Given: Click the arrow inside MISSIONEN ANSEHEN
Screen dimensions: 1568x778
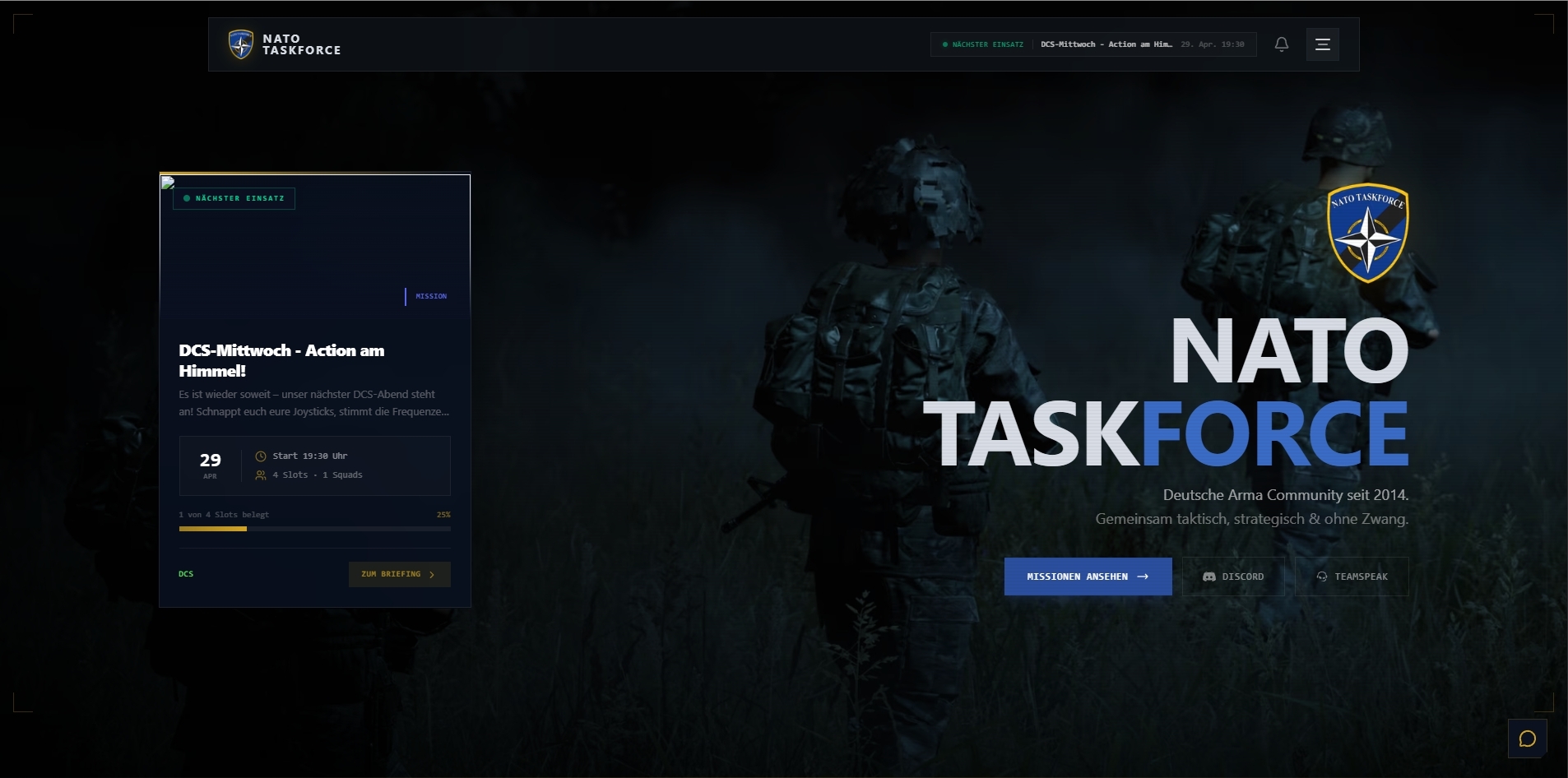Looking at the screenshot, I should [1144, 577].
